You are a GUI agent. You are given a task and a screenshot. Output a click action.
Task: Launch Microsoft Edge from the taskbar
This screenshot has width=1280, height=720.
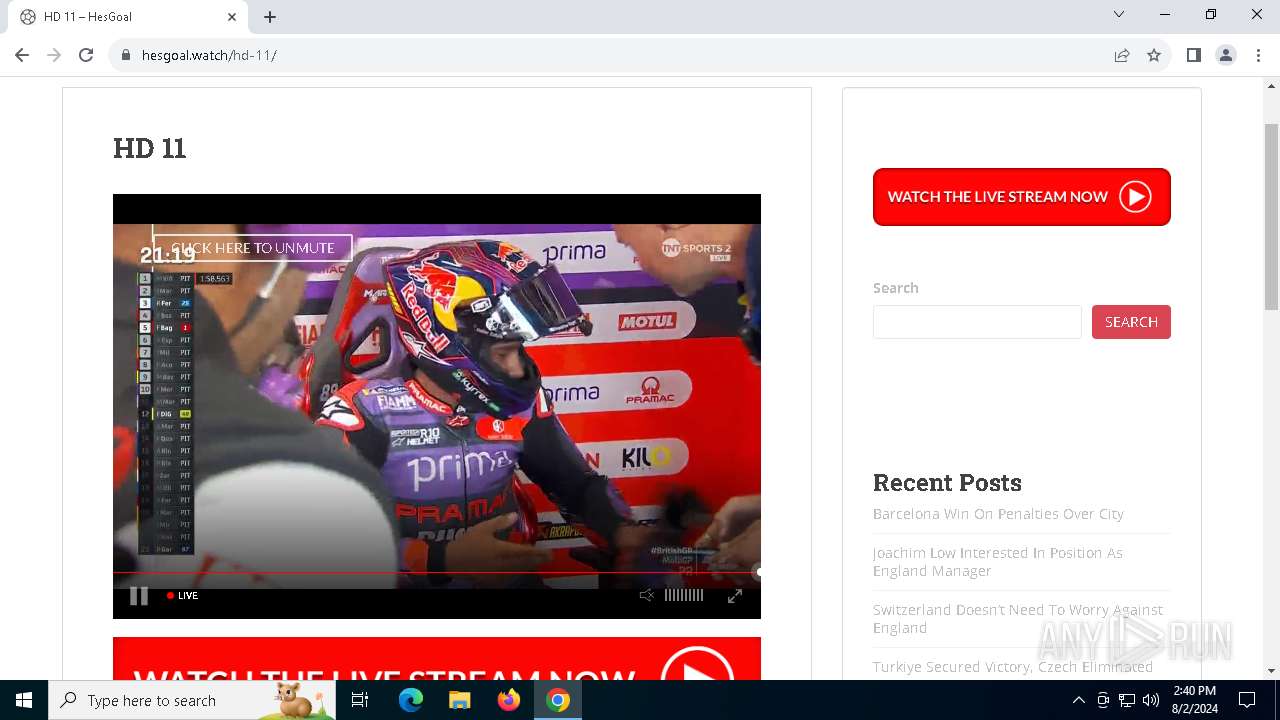(411, 700)
